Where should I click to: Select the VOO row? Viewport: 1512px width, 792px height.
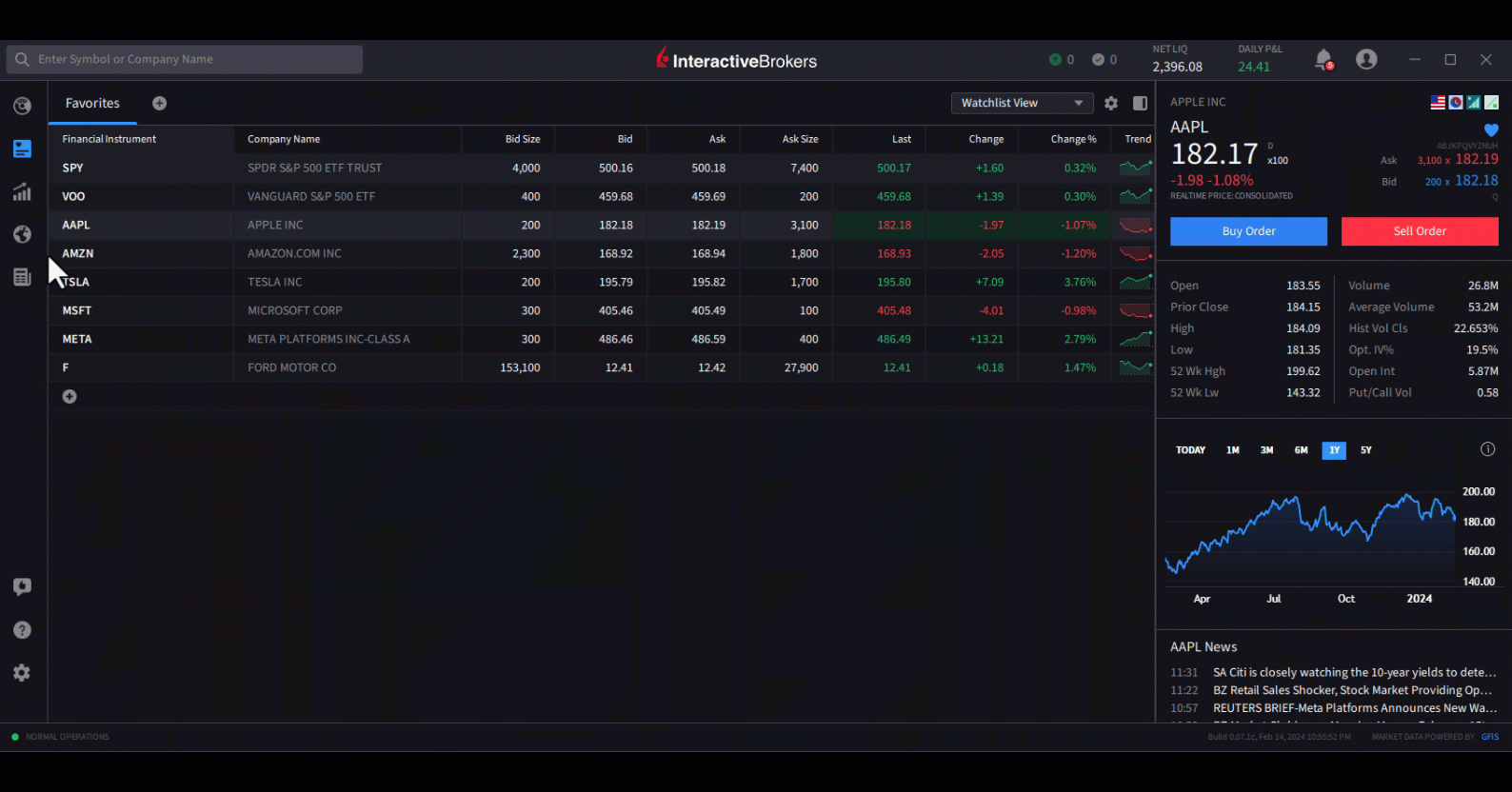coord(602,196)
